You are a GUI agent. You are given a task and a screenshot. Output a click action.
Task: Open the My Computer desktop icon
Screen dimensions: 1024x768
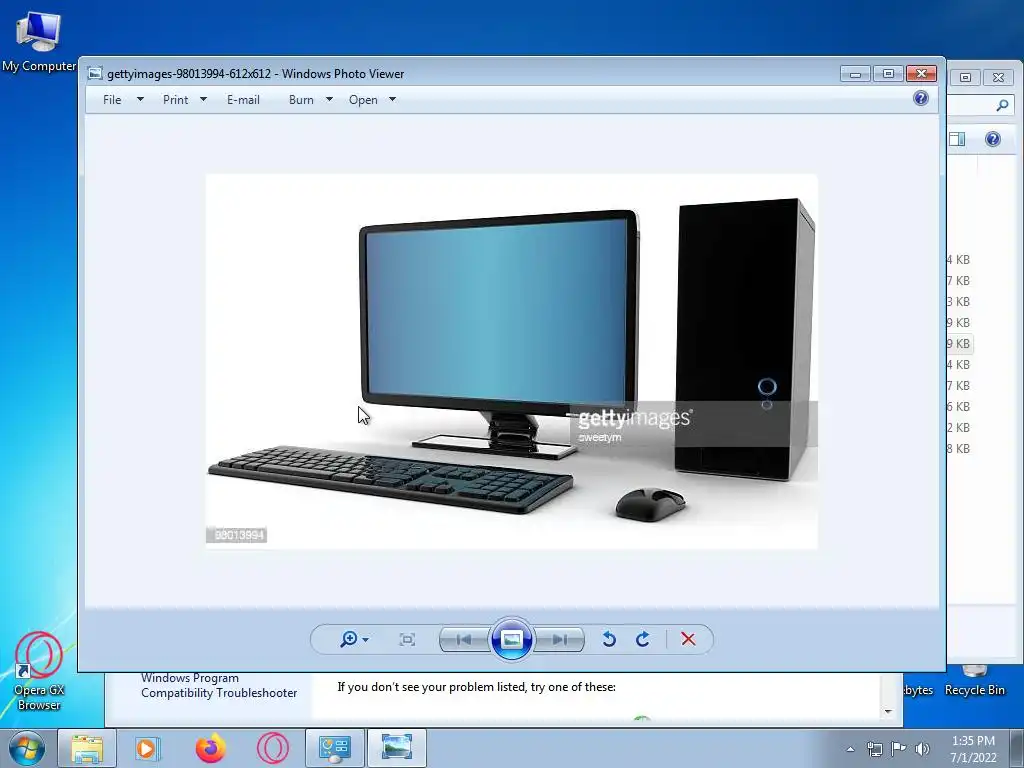tap(39, 43)
